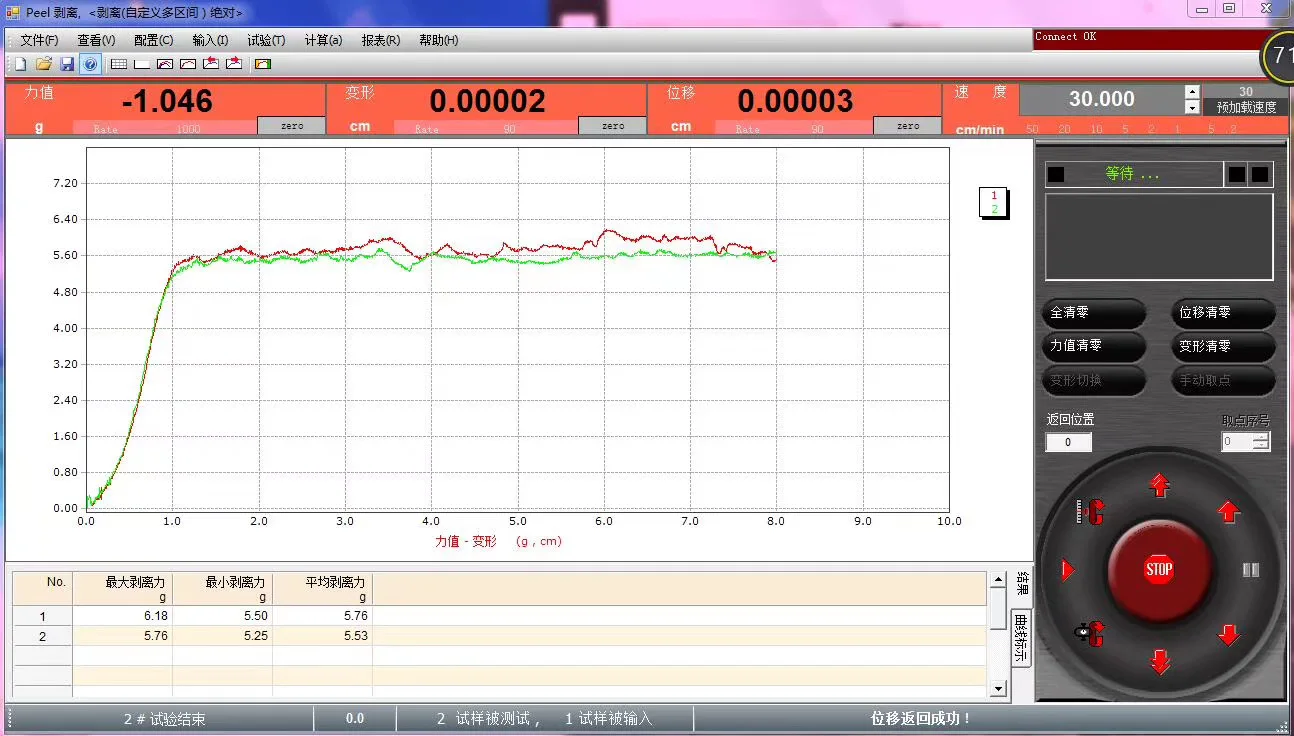Click the 返回位置 input field
This screenshot has width=1294, height=736.
1068,442
